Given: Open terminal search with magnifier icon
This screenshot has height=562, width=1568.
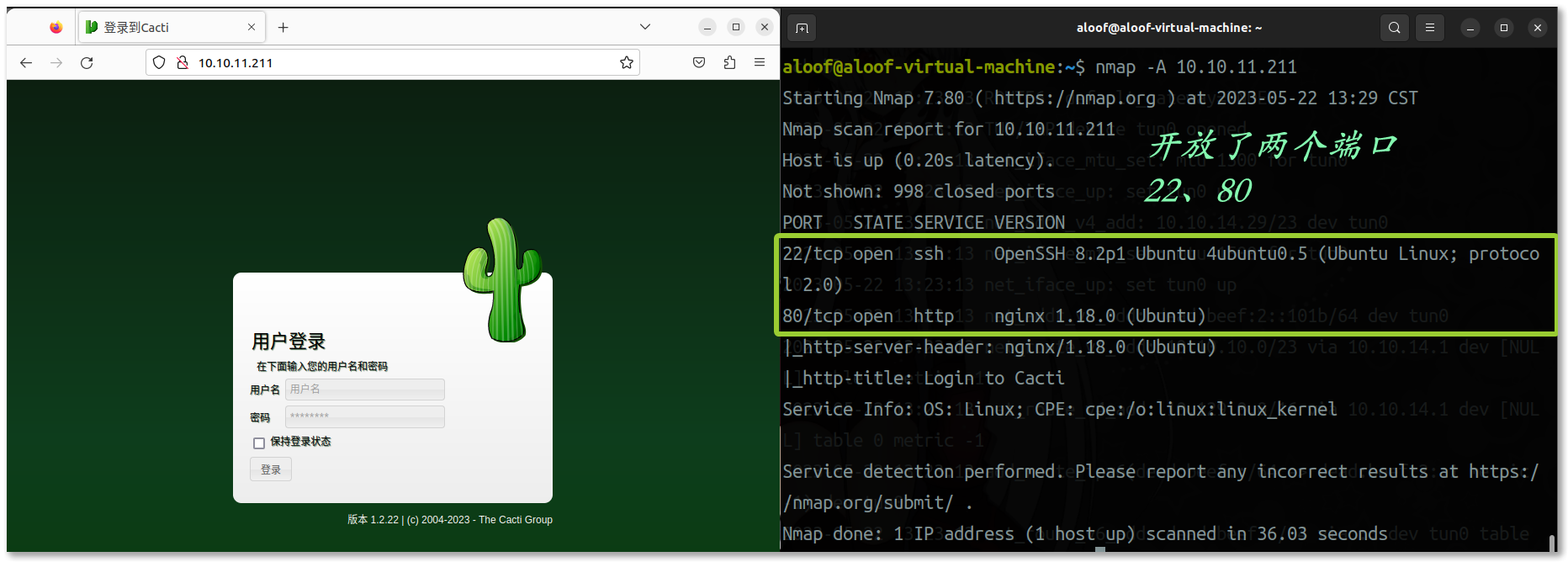Looking at the screenshot, I should click(1394, 28).
